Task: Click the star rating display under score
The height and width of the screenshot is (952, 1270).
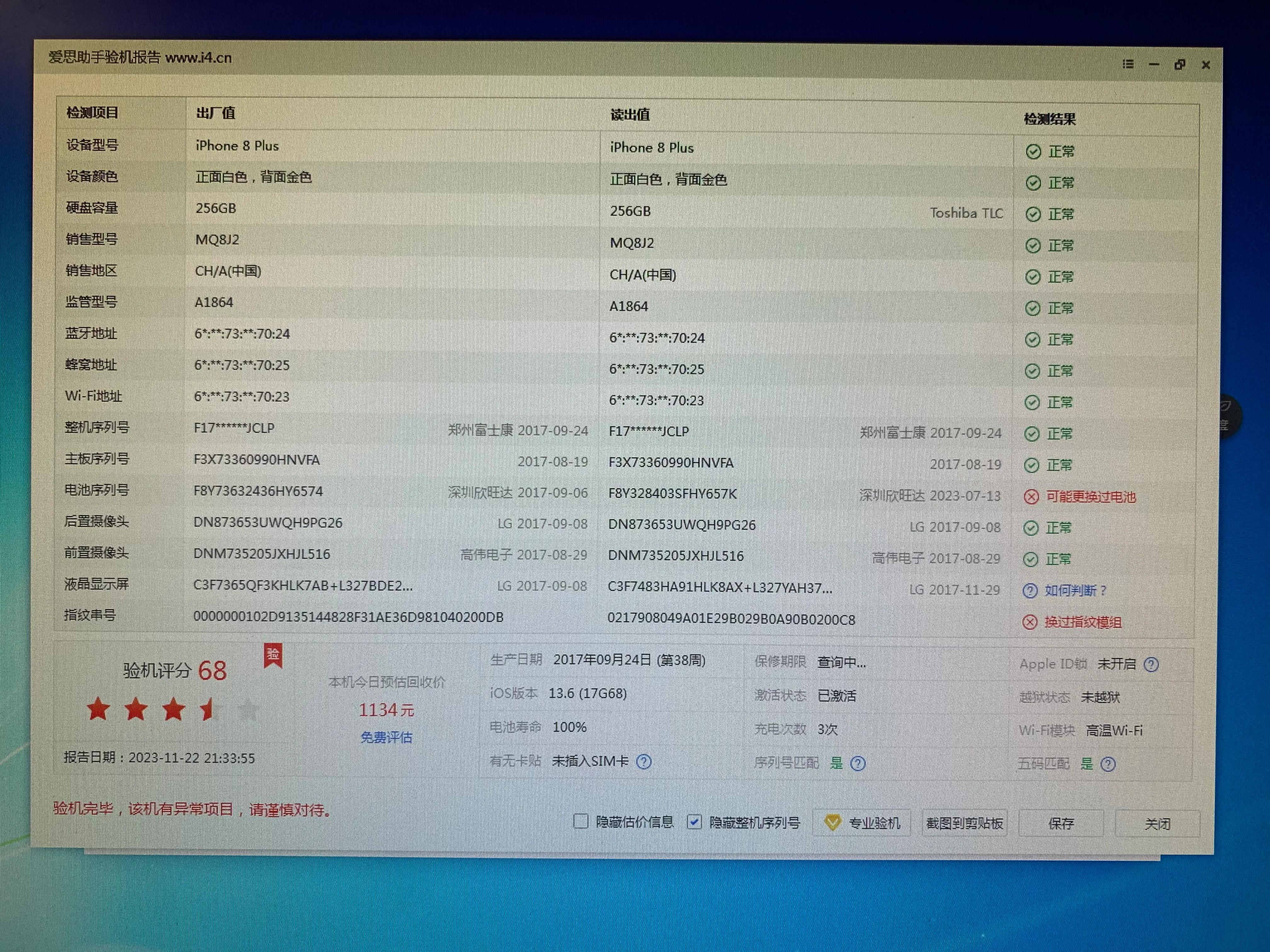Action: [172, 711]
